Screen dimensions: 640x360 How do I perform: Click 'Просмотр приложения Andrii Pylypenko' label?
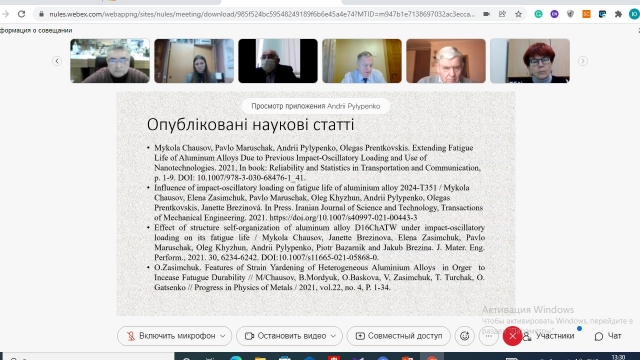coord(316,106)
